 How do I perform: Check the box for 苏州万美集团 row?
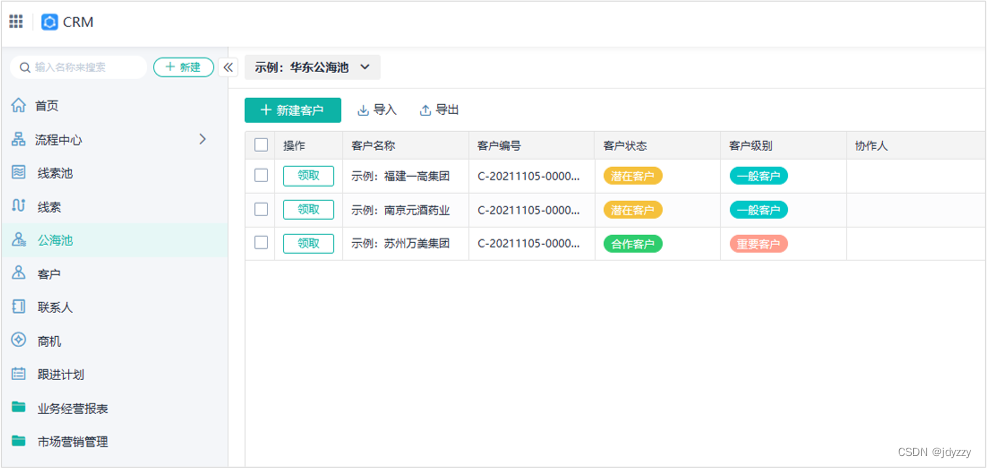pyautogui.click(x=261, y=243)
